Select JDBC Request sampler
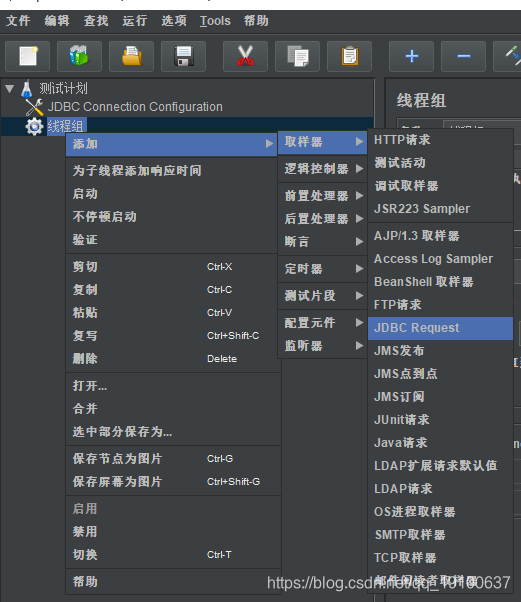Screen dimensions: 521x602 point(440,328)
